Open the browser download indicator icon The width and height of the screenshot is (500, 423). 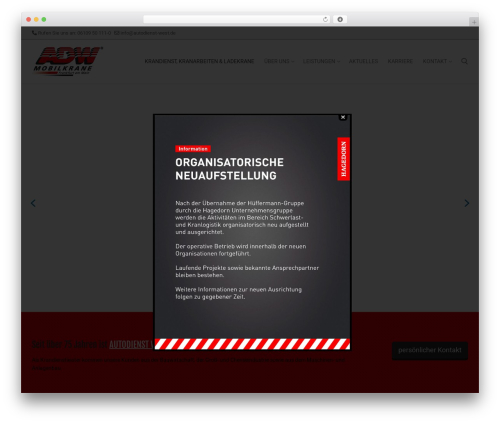point(340,19)
